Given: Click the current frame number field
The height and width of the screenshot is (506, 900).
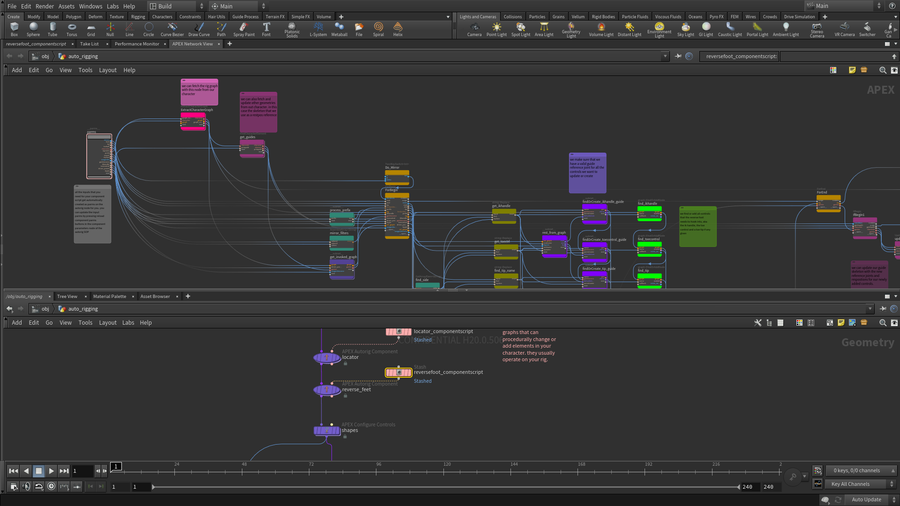Looking at the screenshot, I should [82, 471].
